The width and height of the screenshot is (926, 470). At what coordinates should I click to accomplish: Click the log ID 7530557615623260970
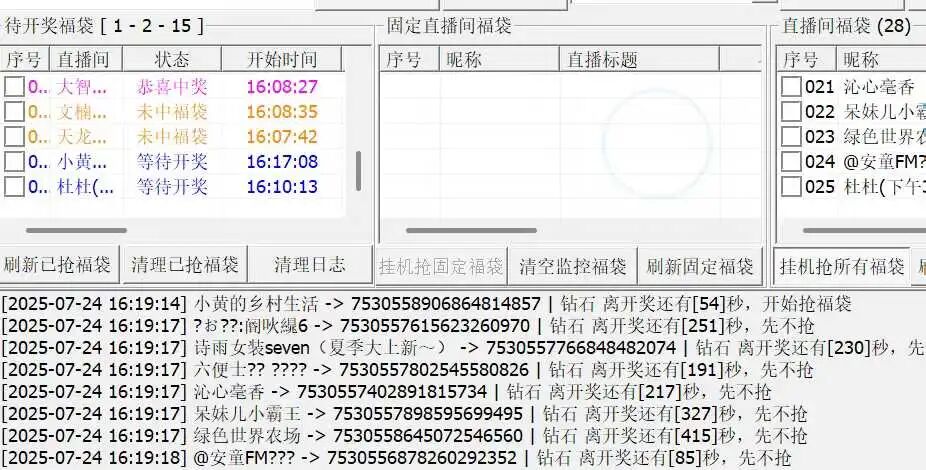click(x=435, y=325)
